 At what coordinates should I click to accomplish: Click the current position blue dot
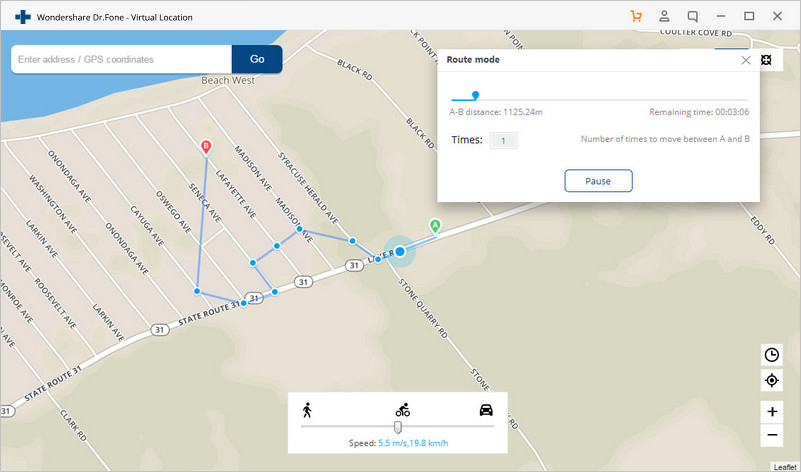pyautogui.click(x=400, y=251)
